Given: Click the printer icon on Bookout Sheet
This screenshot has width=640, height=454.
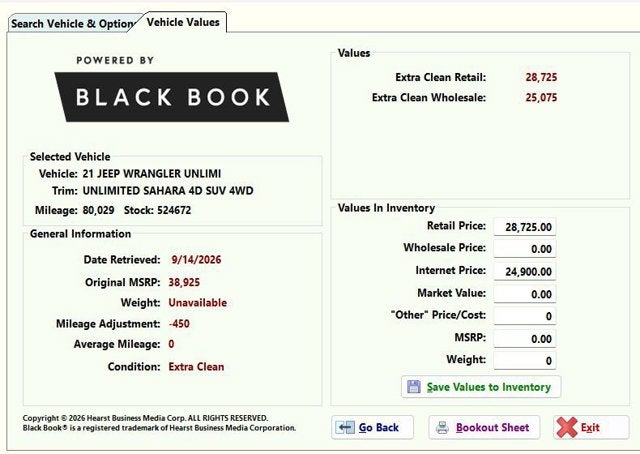Looking at the screenshot, I should click(442, 427).
